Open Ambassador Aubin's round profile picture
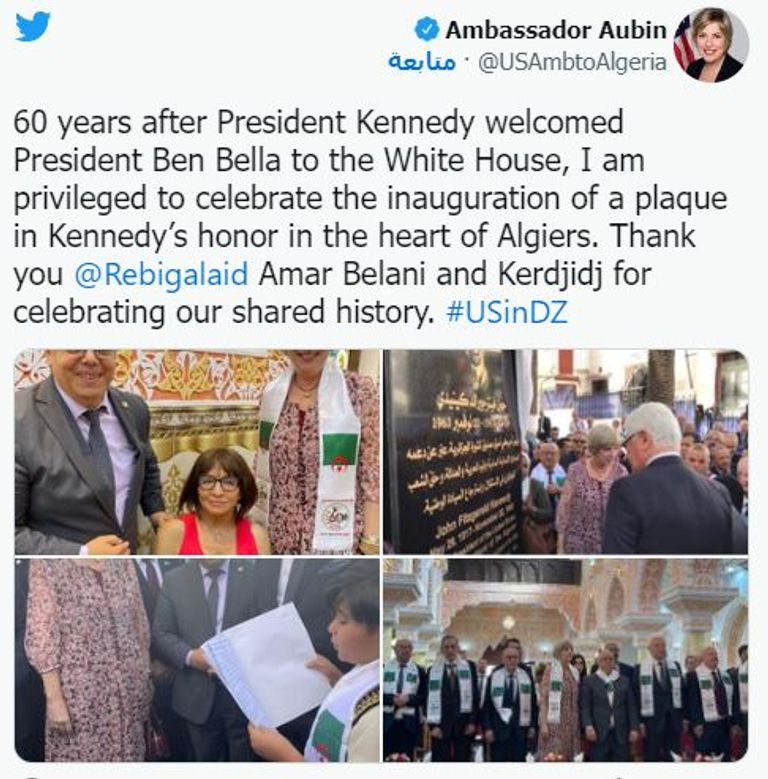Viewport: 768px width, 779px height. pyautogui.click(x=711, y=45)
